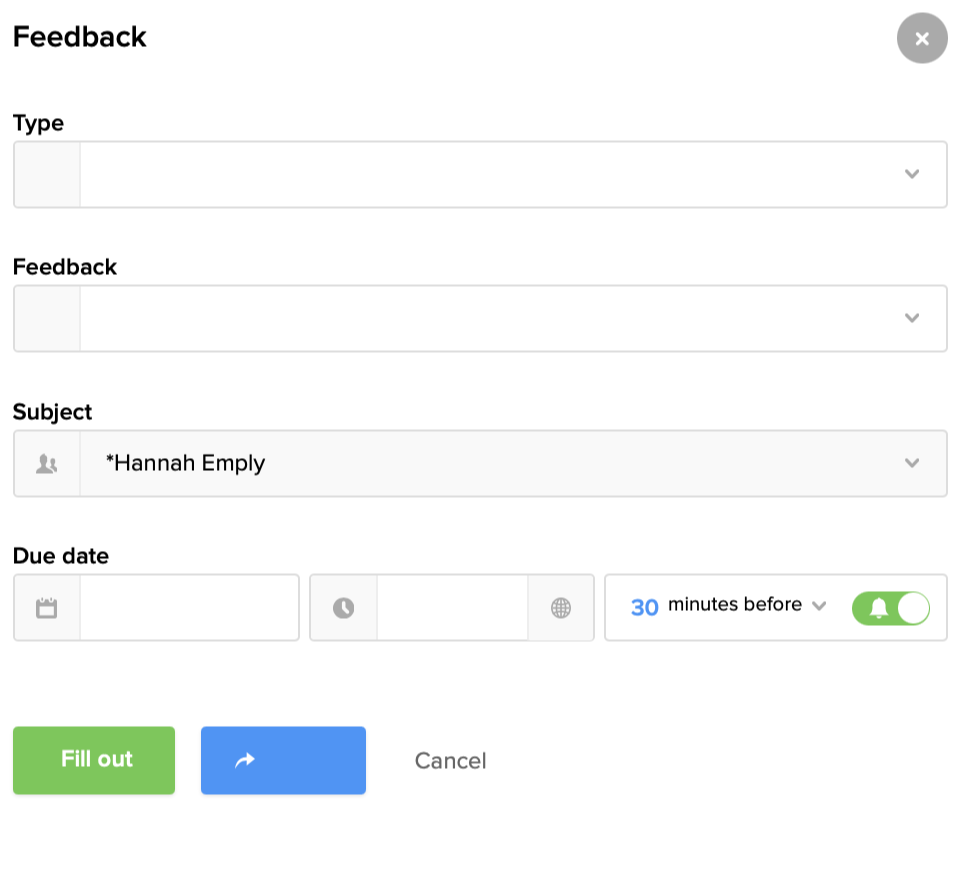Viewport: 966px width, 874px height.
Task: Click the people icon in Subject field
Action: click(x=46, y=464)
